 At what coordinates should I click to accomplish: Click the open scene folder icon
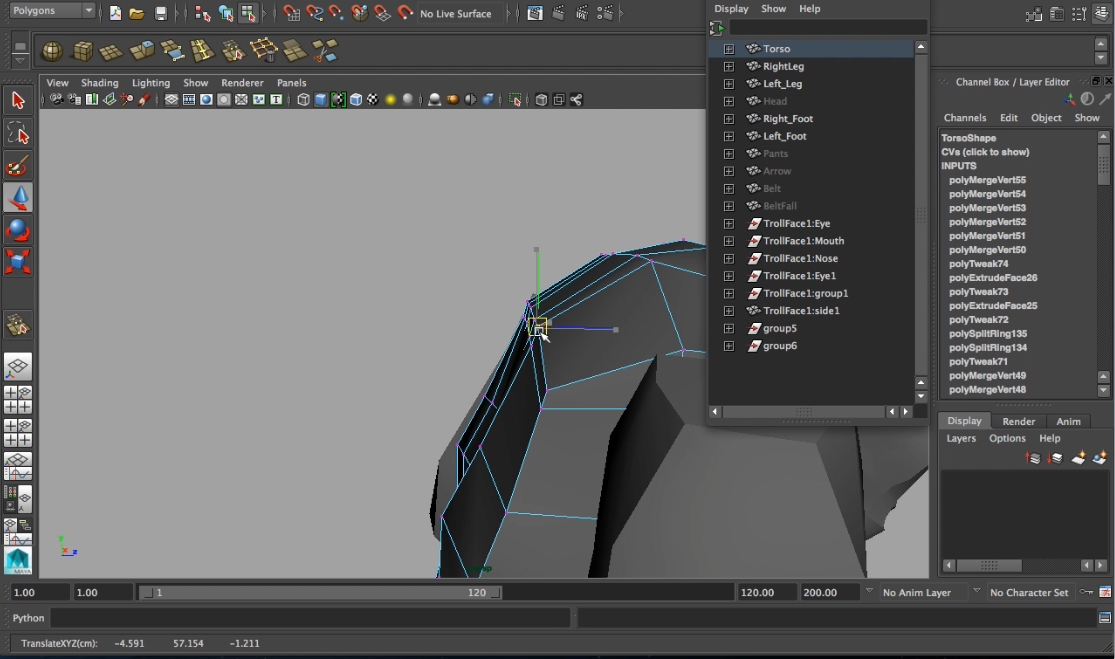point(137,13)
